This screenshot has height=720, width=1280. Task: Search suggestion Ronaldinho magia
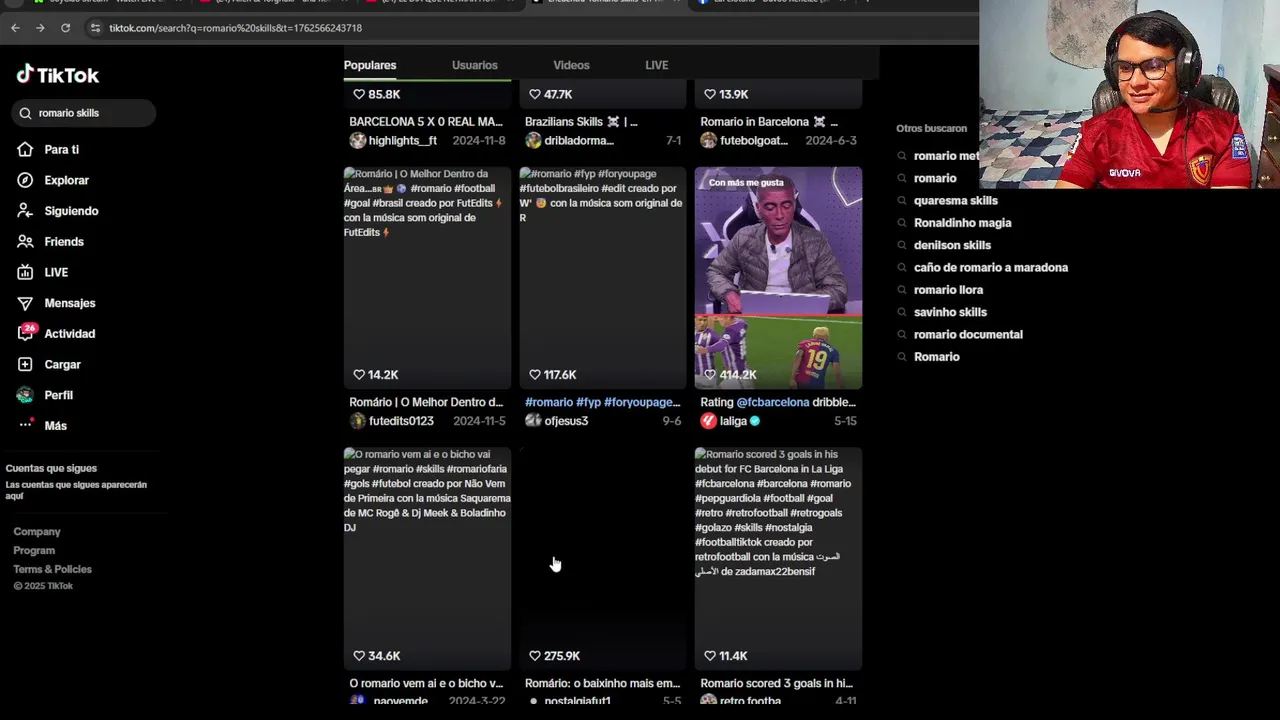pos(962,223)
